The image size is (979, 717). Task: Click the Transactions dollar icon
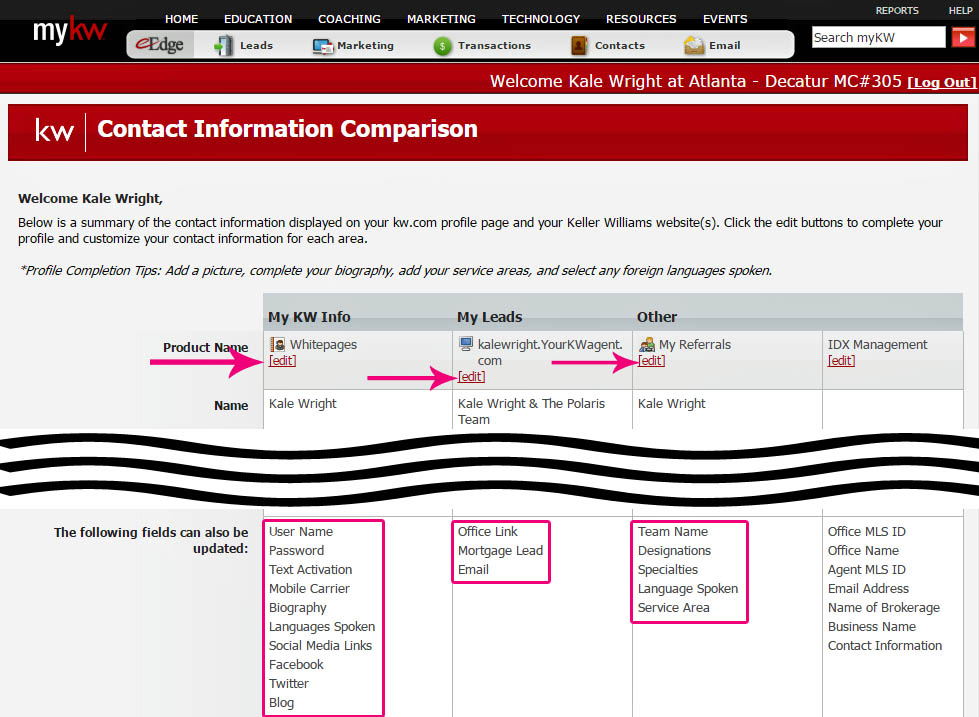[x=443, y=46]
